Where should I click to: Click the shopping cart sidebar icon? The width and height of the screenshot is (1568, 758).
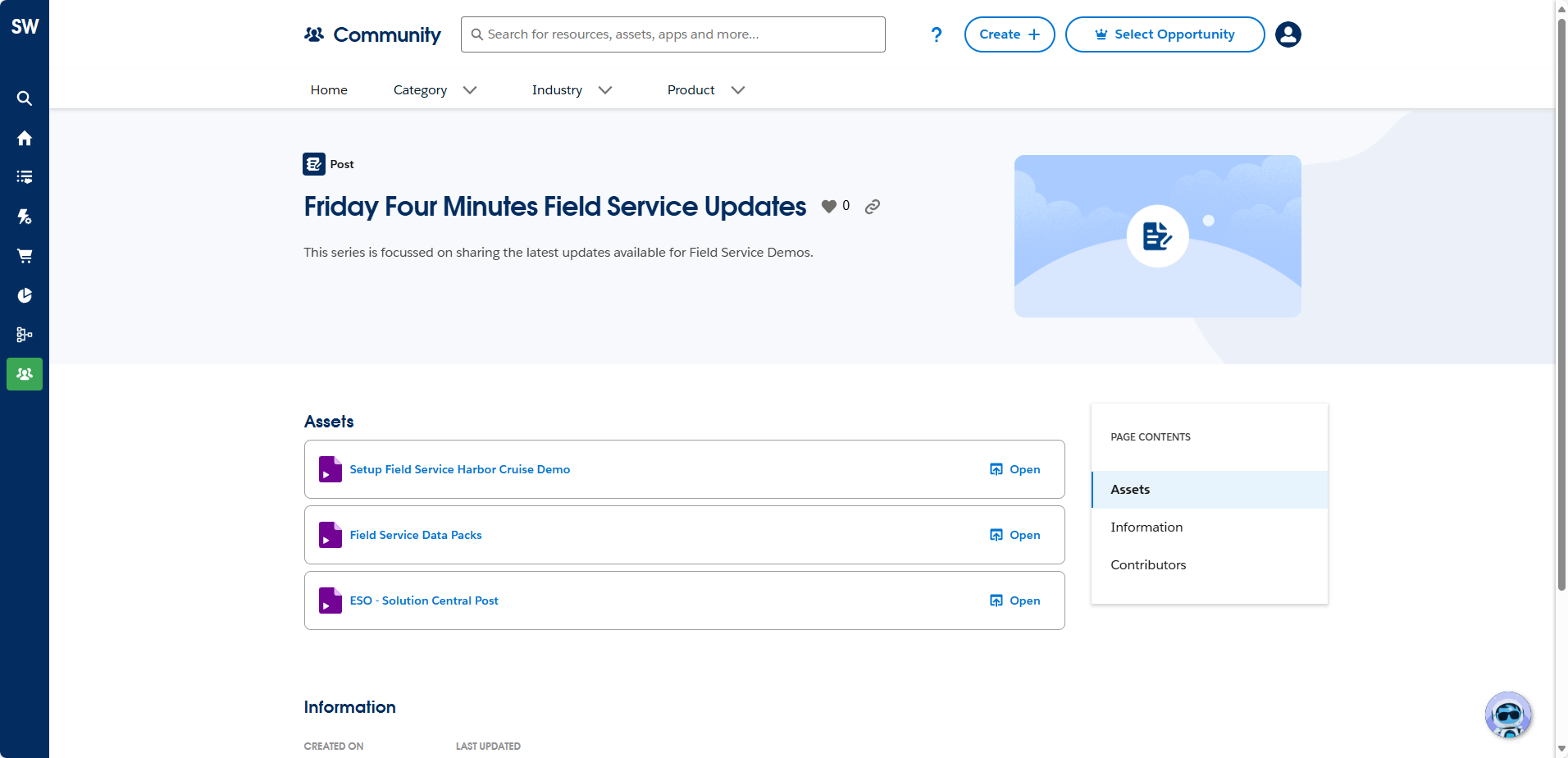(x=25, y=256)
